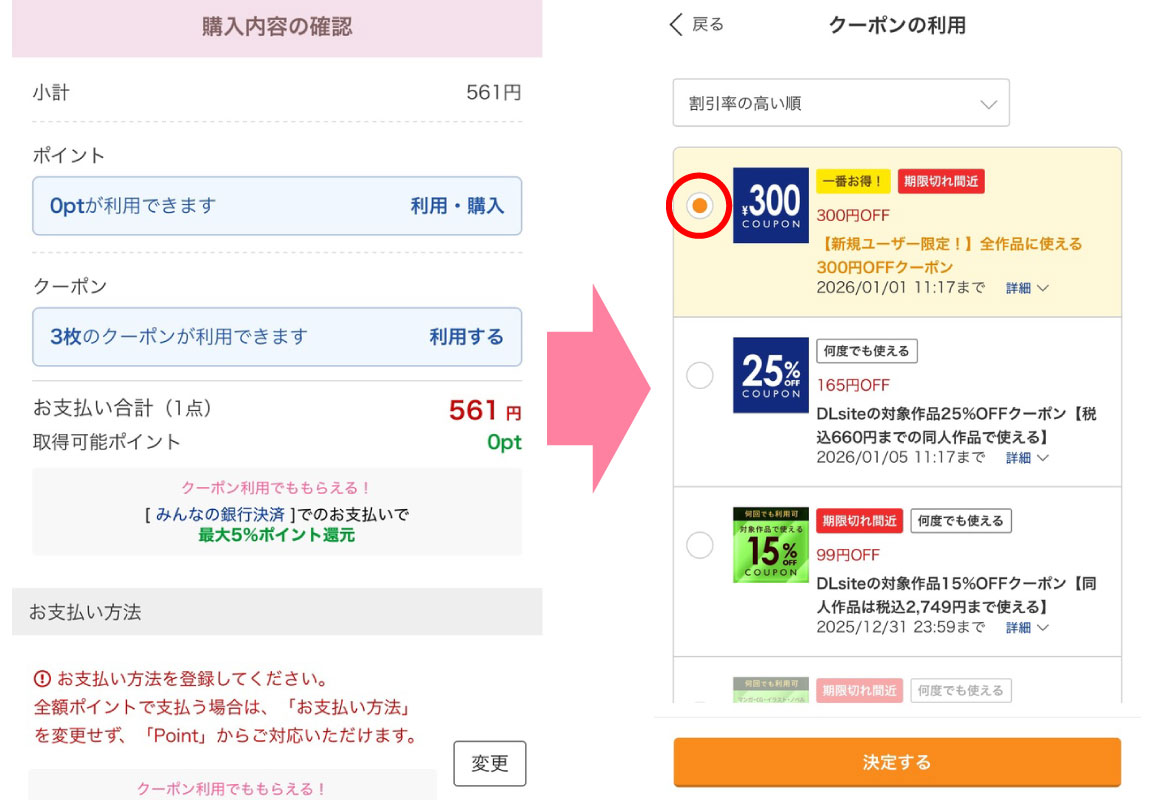
Task: Expand 詳細 for the 300円OFF coupon
Action: (1027, 288)
